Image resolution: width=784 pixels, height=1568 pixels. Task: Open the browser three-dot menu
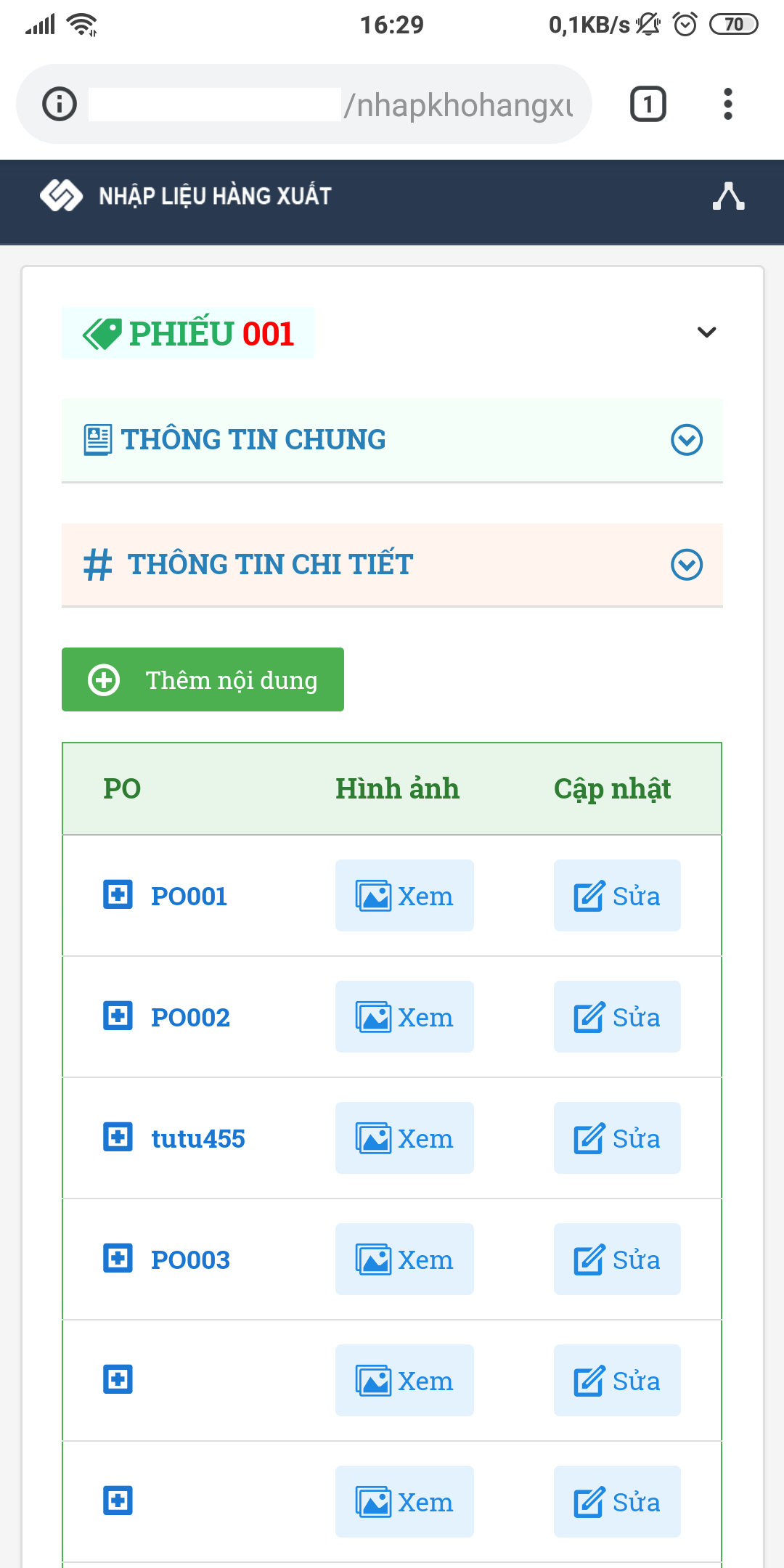[727, 104]
